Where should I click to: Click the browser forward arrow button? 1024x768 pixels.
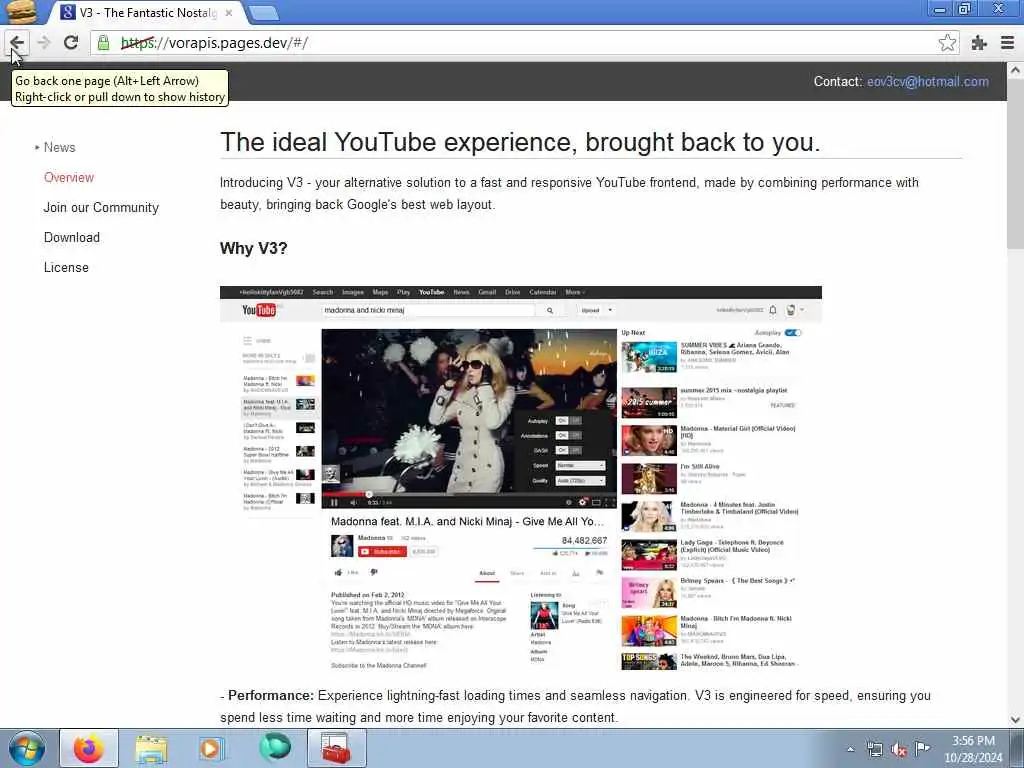point(44,43)
